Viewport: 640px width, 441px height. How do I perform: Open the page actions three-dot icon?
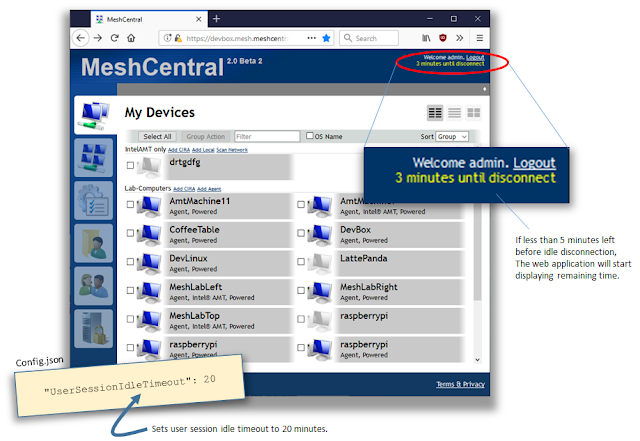click(x=311, y=38)
